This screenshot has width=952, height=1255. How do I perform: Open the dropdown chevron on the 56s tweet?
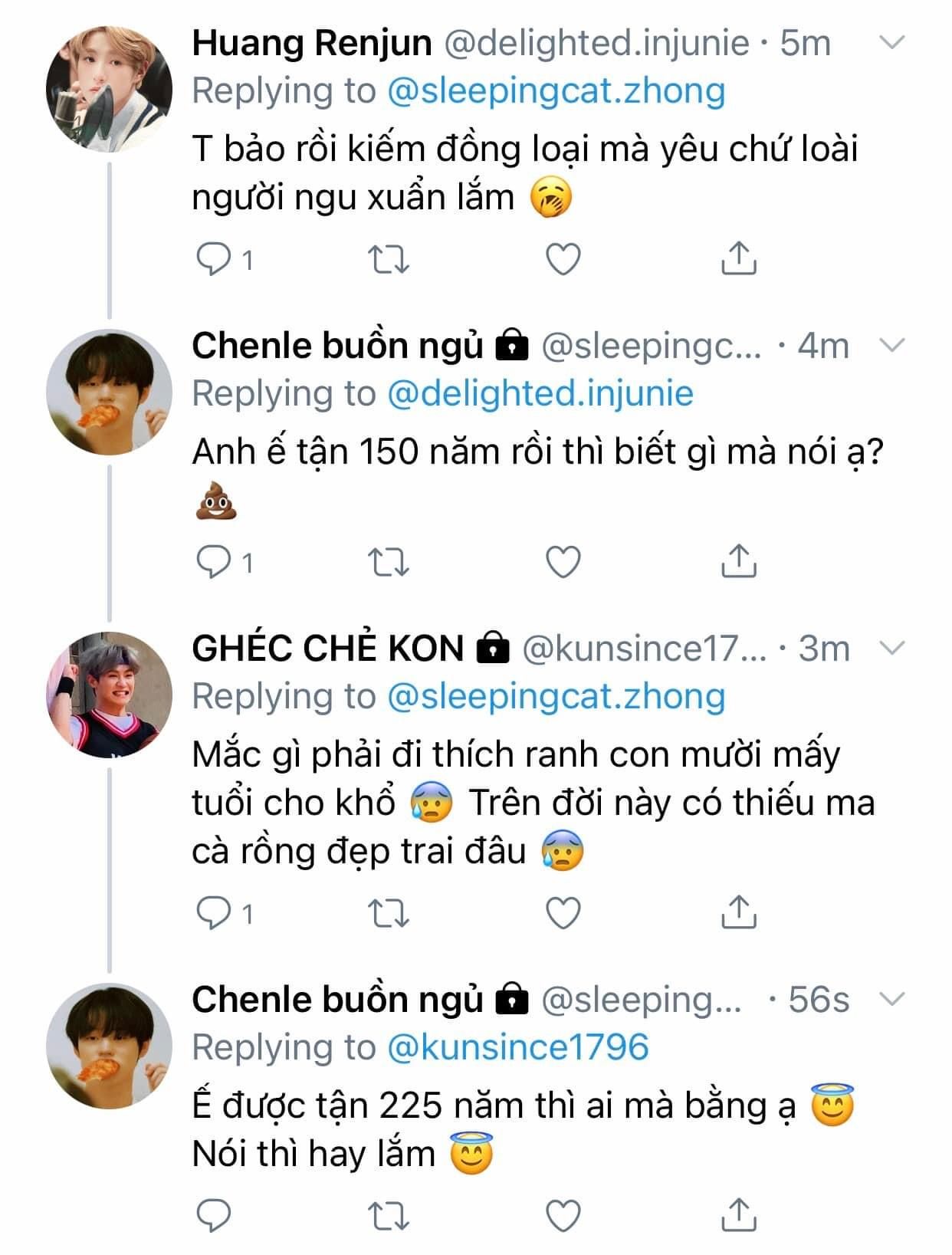[x=893, y=1000]
